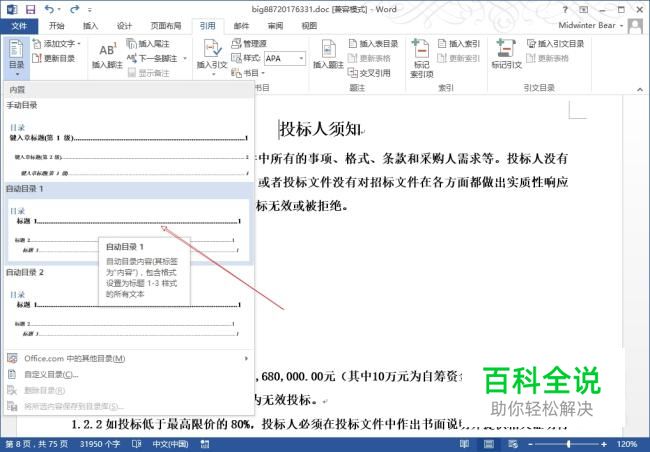
Task: Click the word count 31950 个字
Action: [x=100, y=444]
